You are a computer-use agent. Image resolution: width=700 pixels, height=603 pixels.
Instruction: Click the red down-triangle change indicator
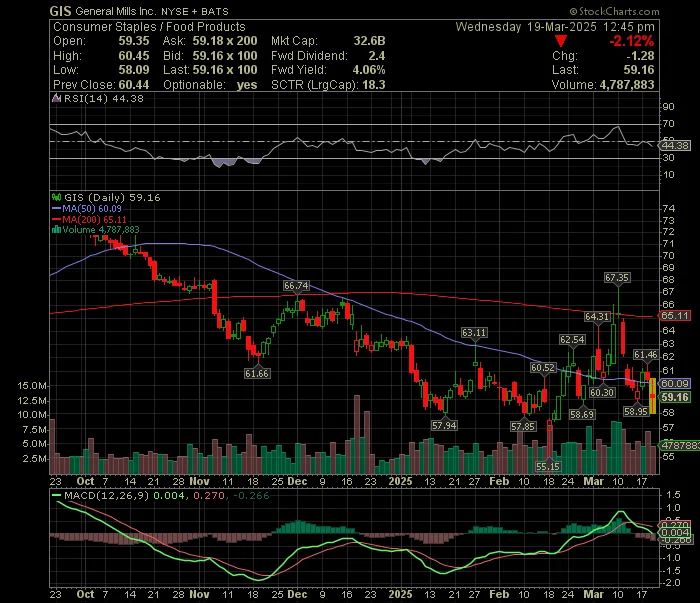(561, 42)
